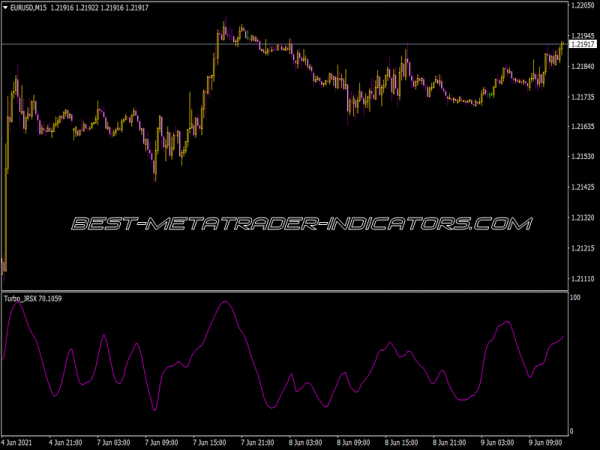Click the 1.21635 price axis label

click(x=583, y=127)
